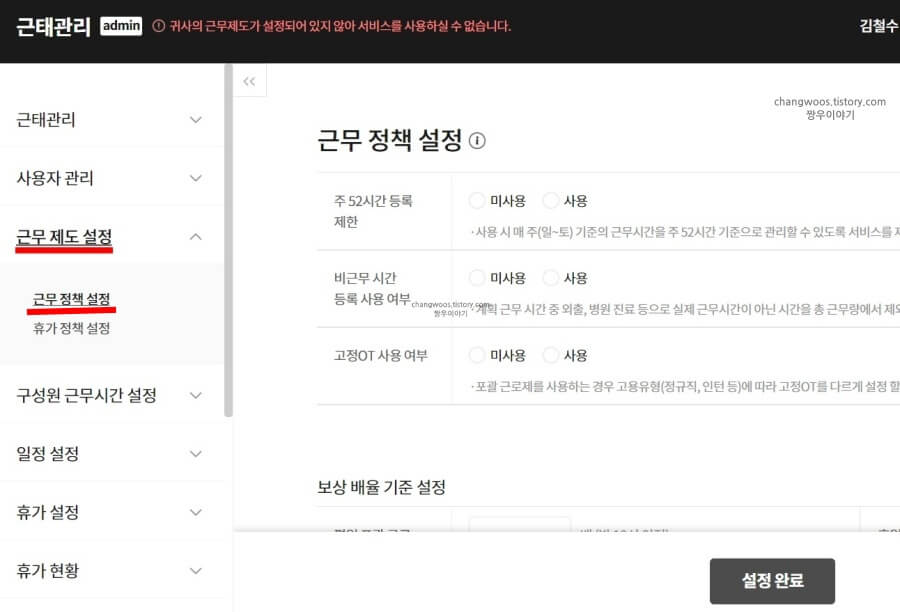
Task: Click the 고정OT 사용 여부 label
Action: click(x=381, y=355)
